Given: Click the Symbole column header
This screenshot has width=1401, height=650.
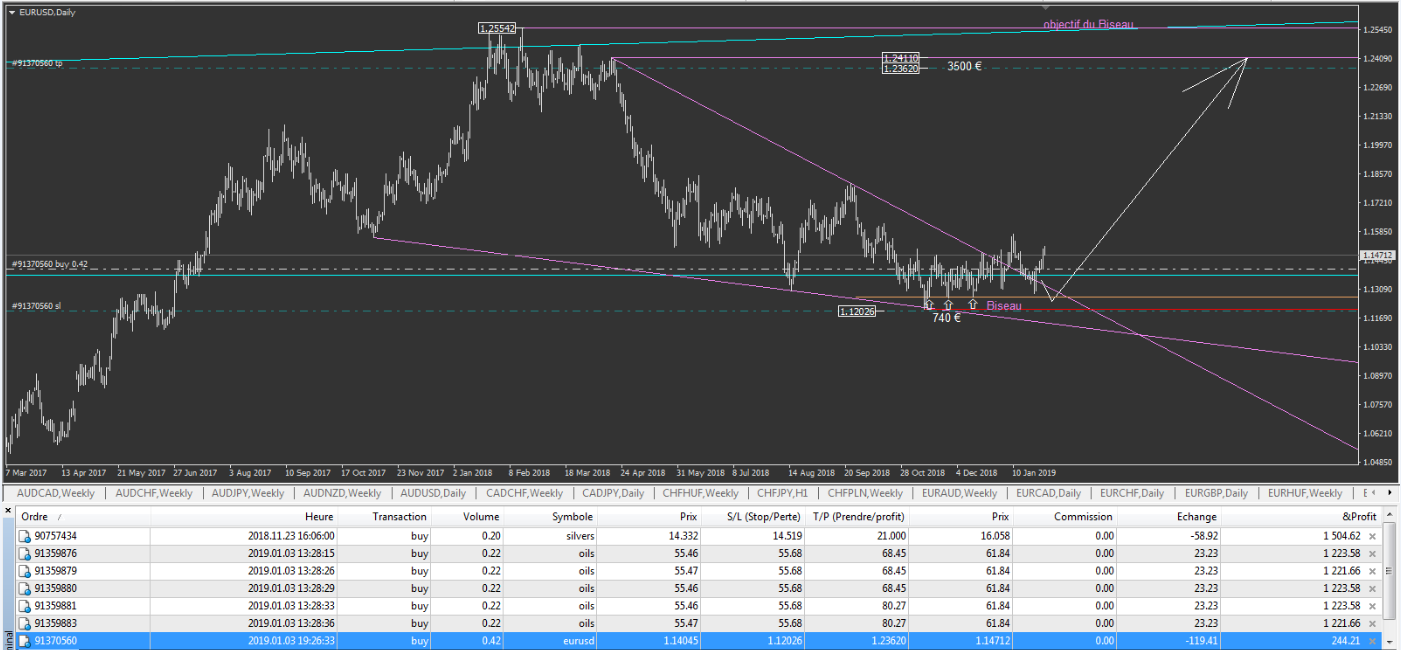Looking at the screenshot, I should [x=572, y=517].
